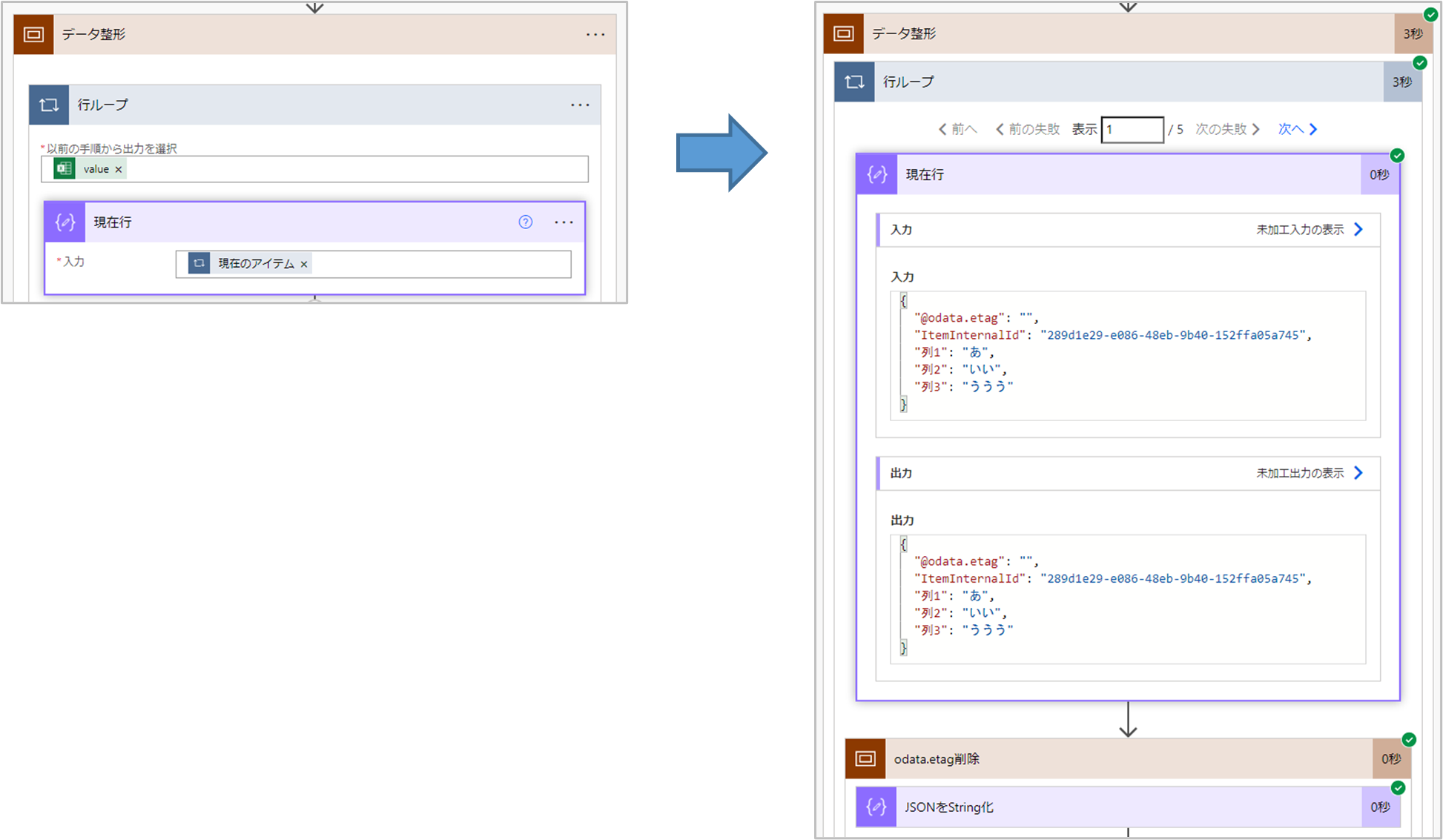Remove the 現在のアイテム token
This screenshot has width=1443, height=840.
(x=304, y=265)
